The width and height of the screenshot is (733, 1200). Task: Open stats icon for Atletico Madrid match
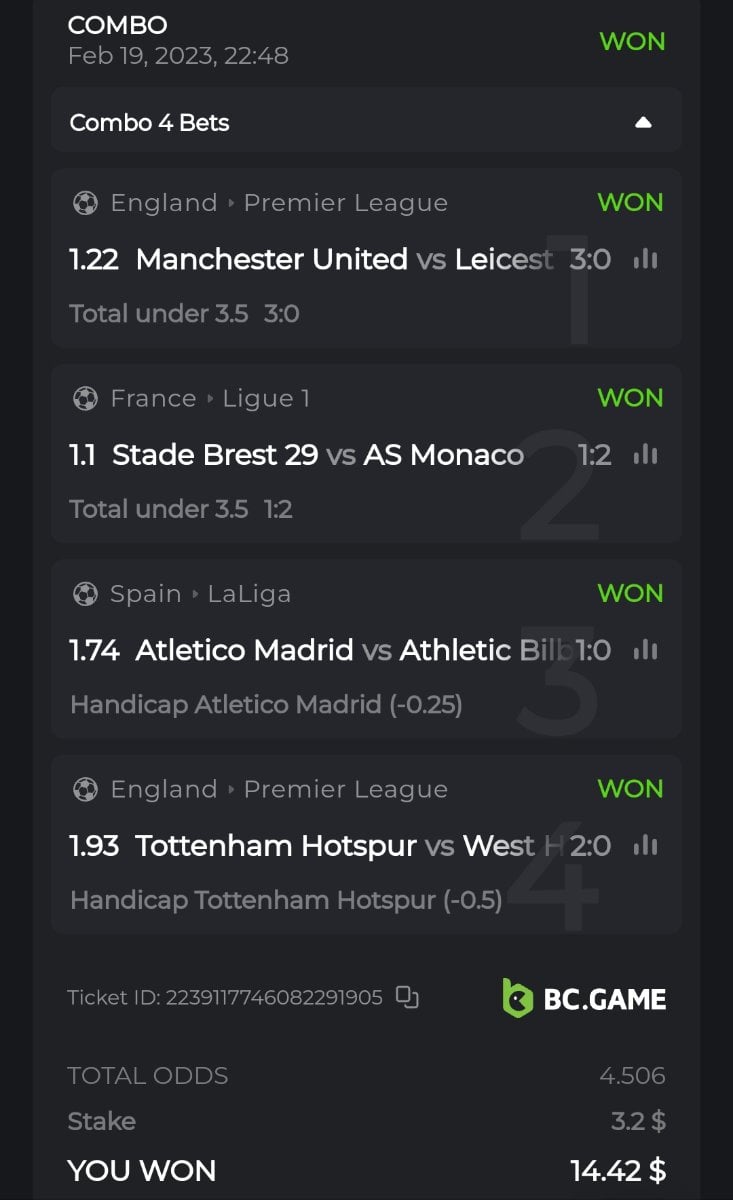point(646,651)
